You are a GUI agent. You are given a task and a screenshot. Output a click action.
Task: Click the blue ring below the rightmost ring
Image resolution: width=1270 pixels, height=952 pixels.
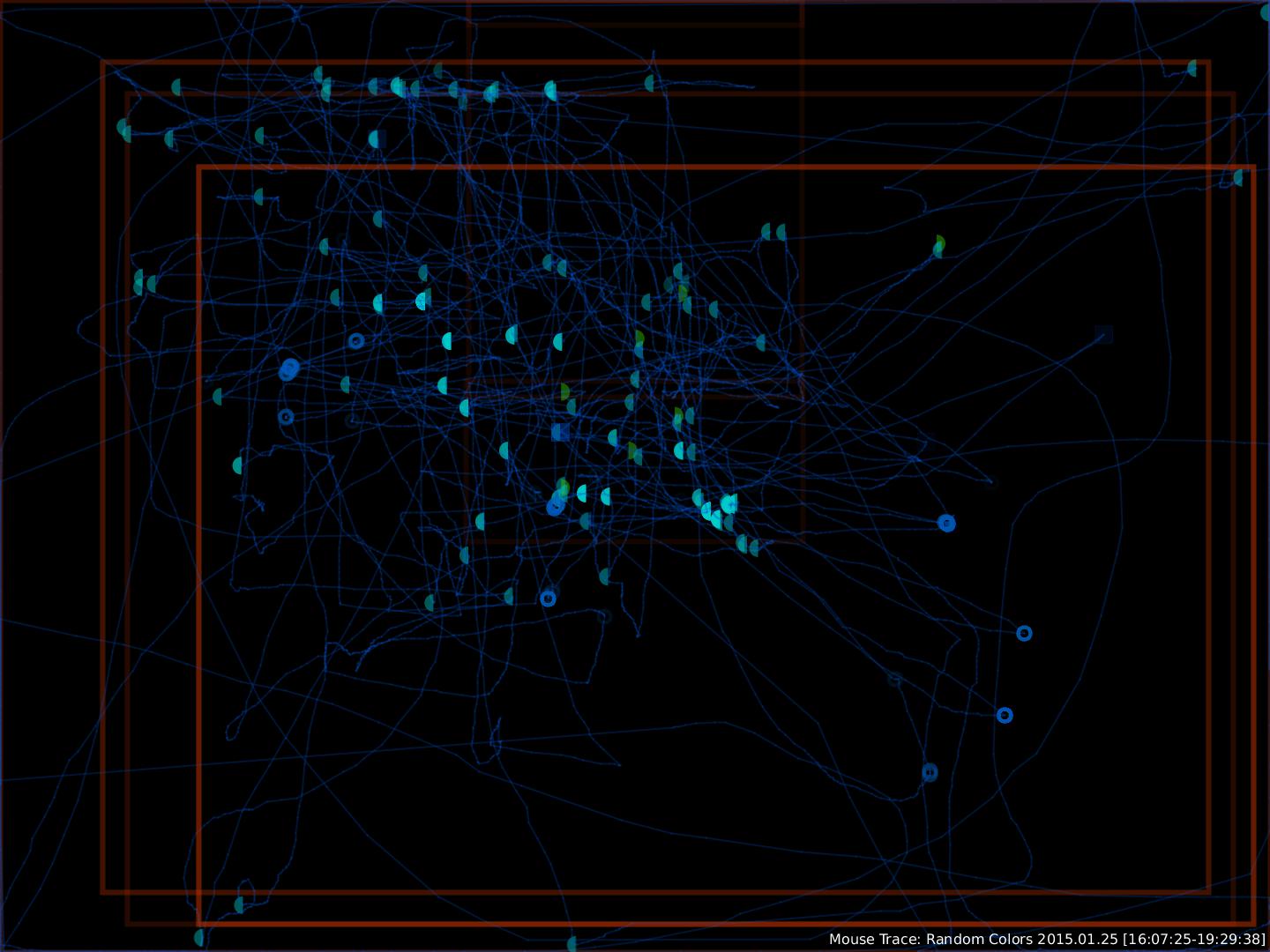pyautogui.click(x=1005, y=715)
